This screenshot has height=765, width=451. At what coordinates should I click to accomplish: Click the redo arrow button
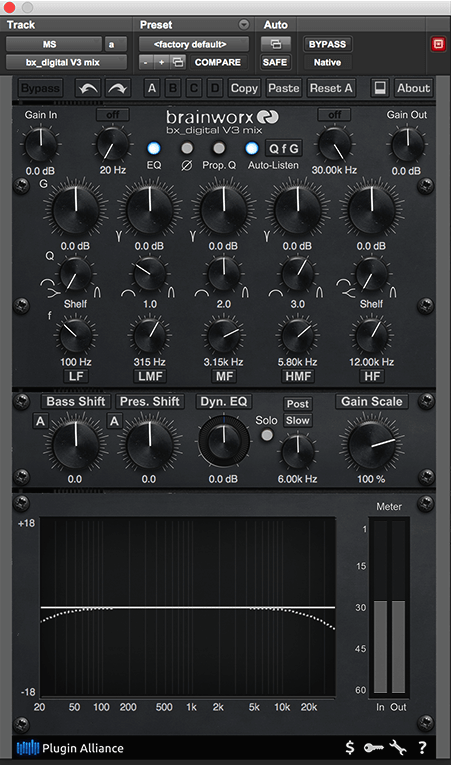point(118,88)
